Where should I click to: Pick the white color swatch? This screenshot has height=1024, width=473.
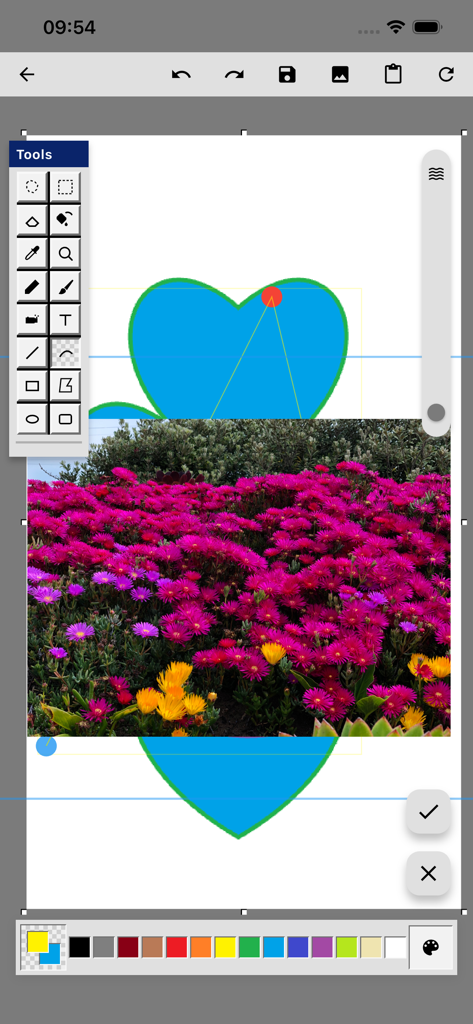click(395, 948)
